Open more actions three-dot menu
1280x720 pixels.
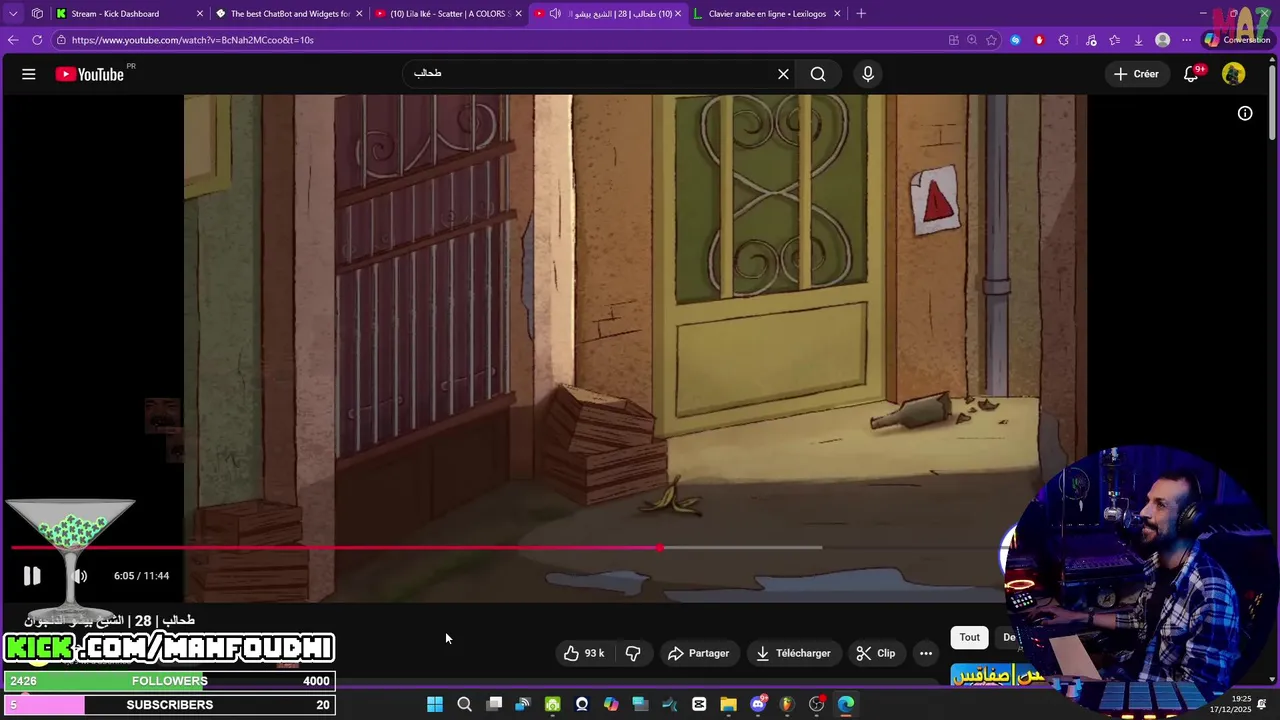click(926, 653)
